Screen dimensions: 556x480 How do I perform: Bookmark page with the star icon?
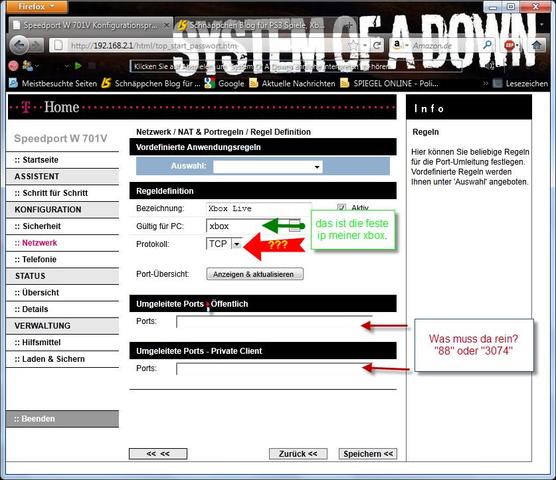coord(354,45)
